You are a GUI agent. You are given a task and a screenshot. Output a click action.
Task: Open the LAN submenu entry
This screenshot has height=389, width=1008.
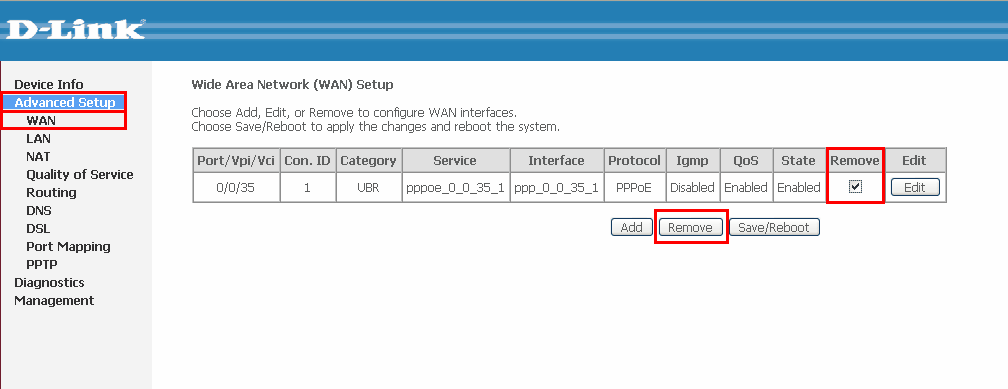pyautogui.click(x=39, y=138)
